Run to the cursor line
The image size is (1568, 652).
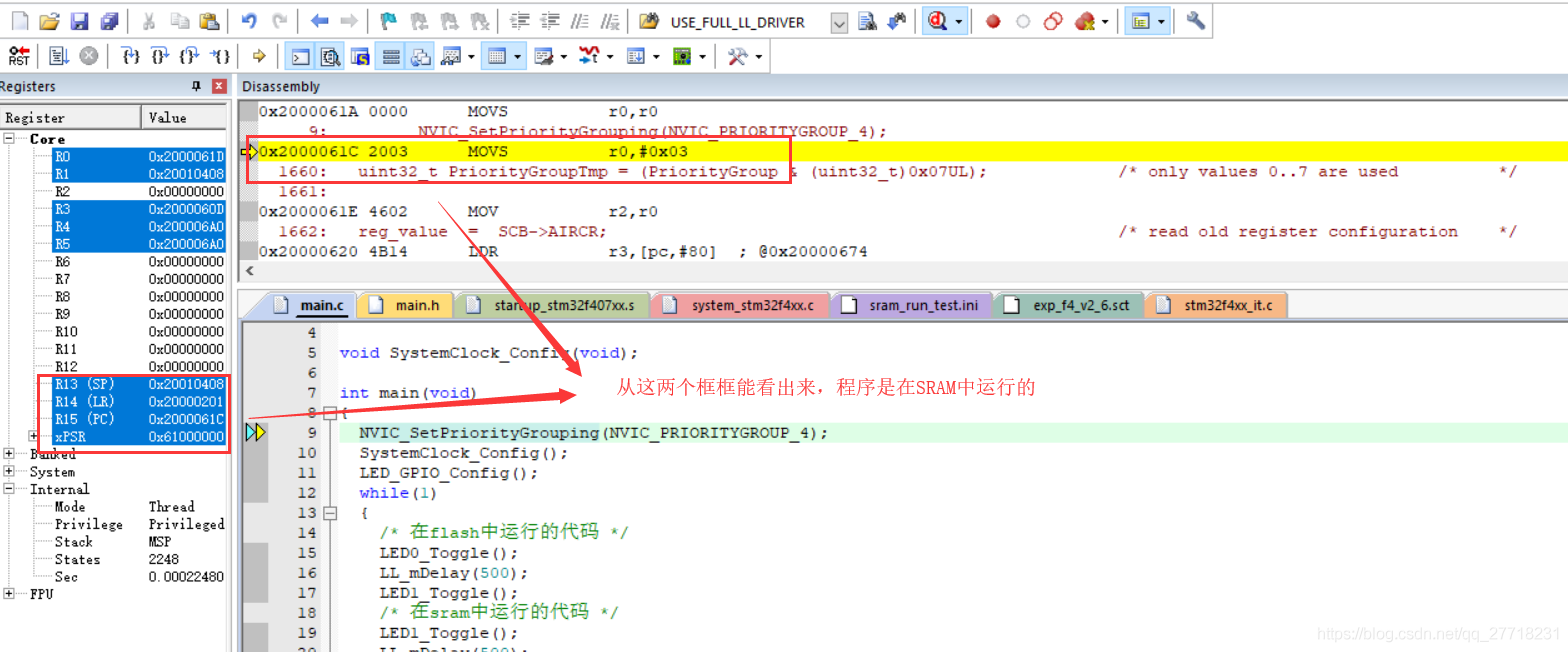point(222,56)
